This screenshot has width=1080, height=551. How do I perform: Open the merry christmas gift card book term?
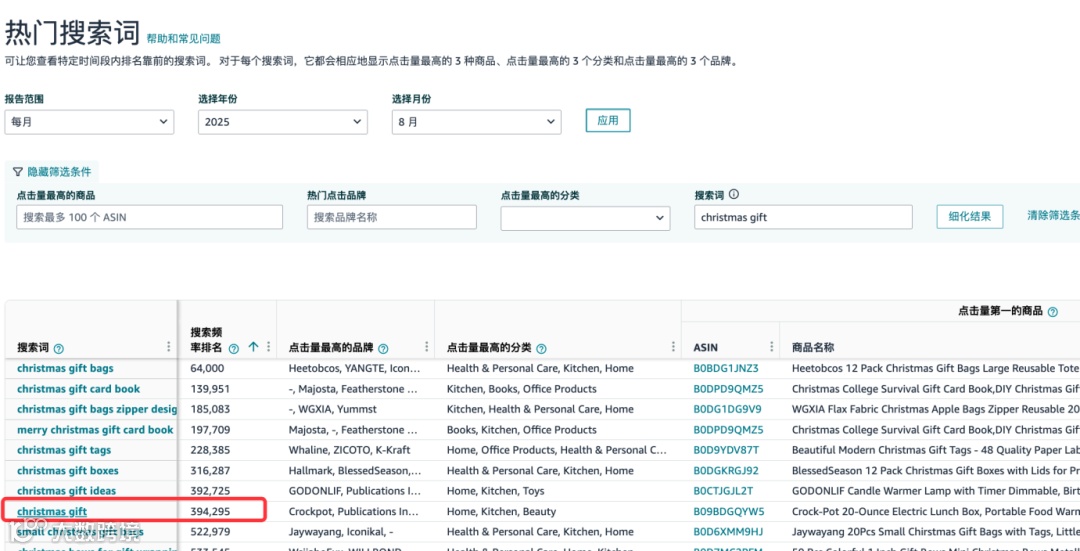tap(95, 430)
